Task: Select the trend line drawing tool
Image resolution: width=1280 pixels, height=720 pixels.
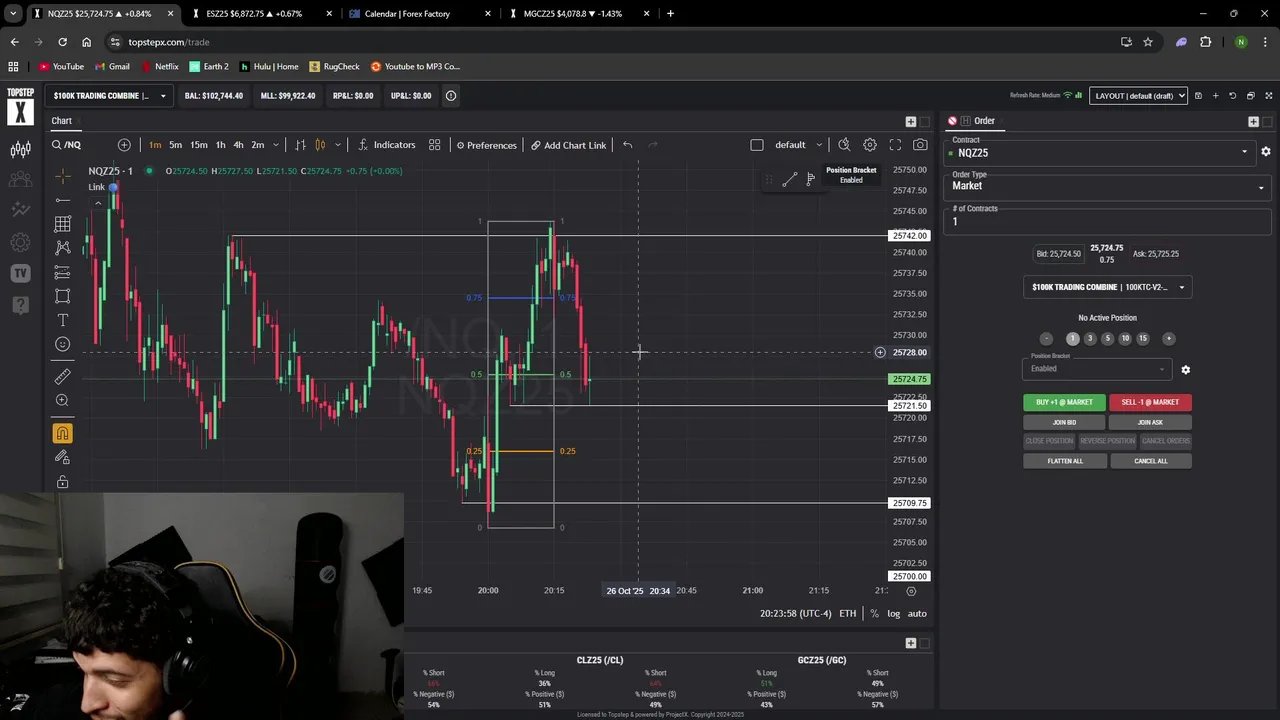Action: pos(63,200)
